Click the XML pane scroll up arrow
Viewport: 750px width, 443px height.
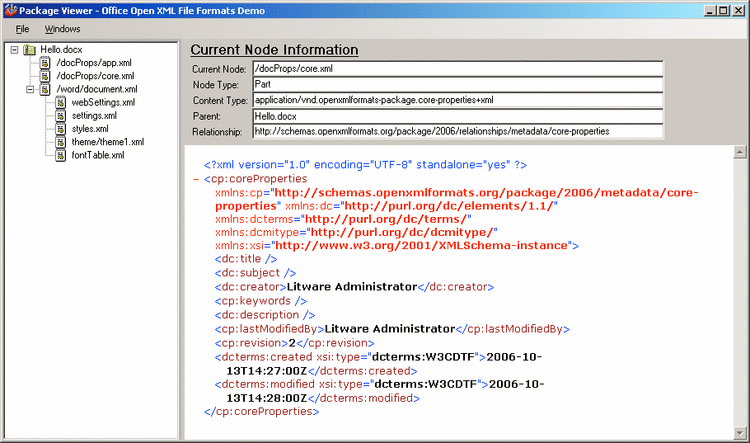coord(739,152)
